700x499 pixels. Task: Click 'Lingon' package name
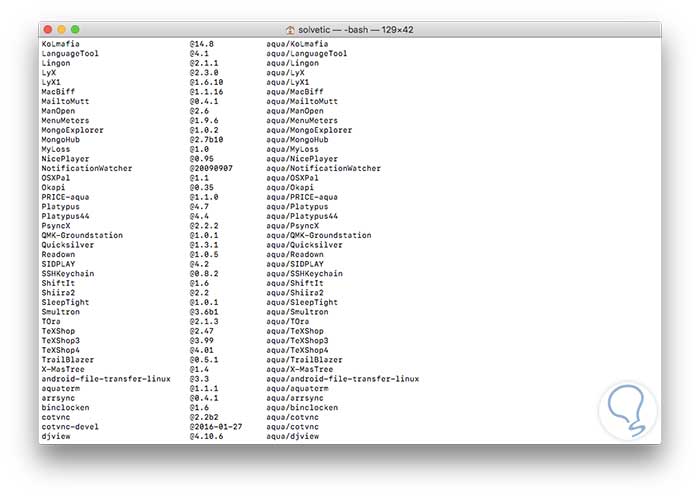(56, 63)
